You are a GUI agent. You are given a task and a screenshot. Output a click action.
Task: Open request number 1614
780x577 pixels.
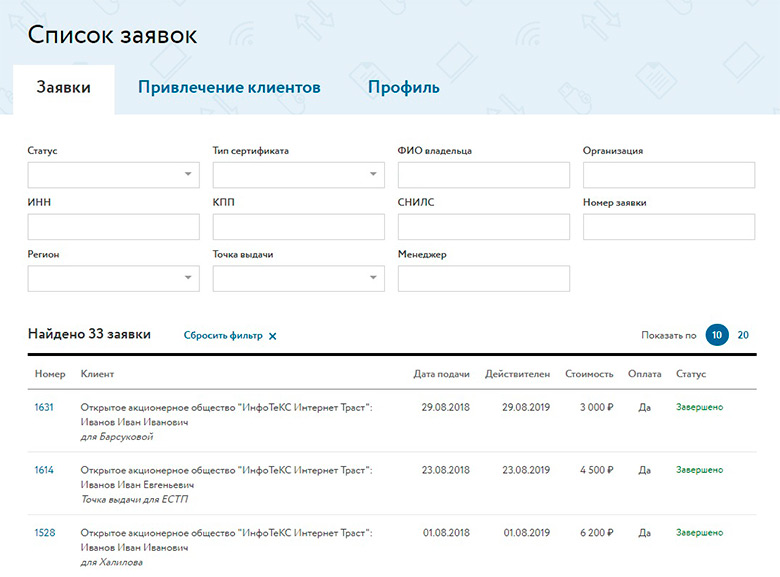(x=44, y=469)
